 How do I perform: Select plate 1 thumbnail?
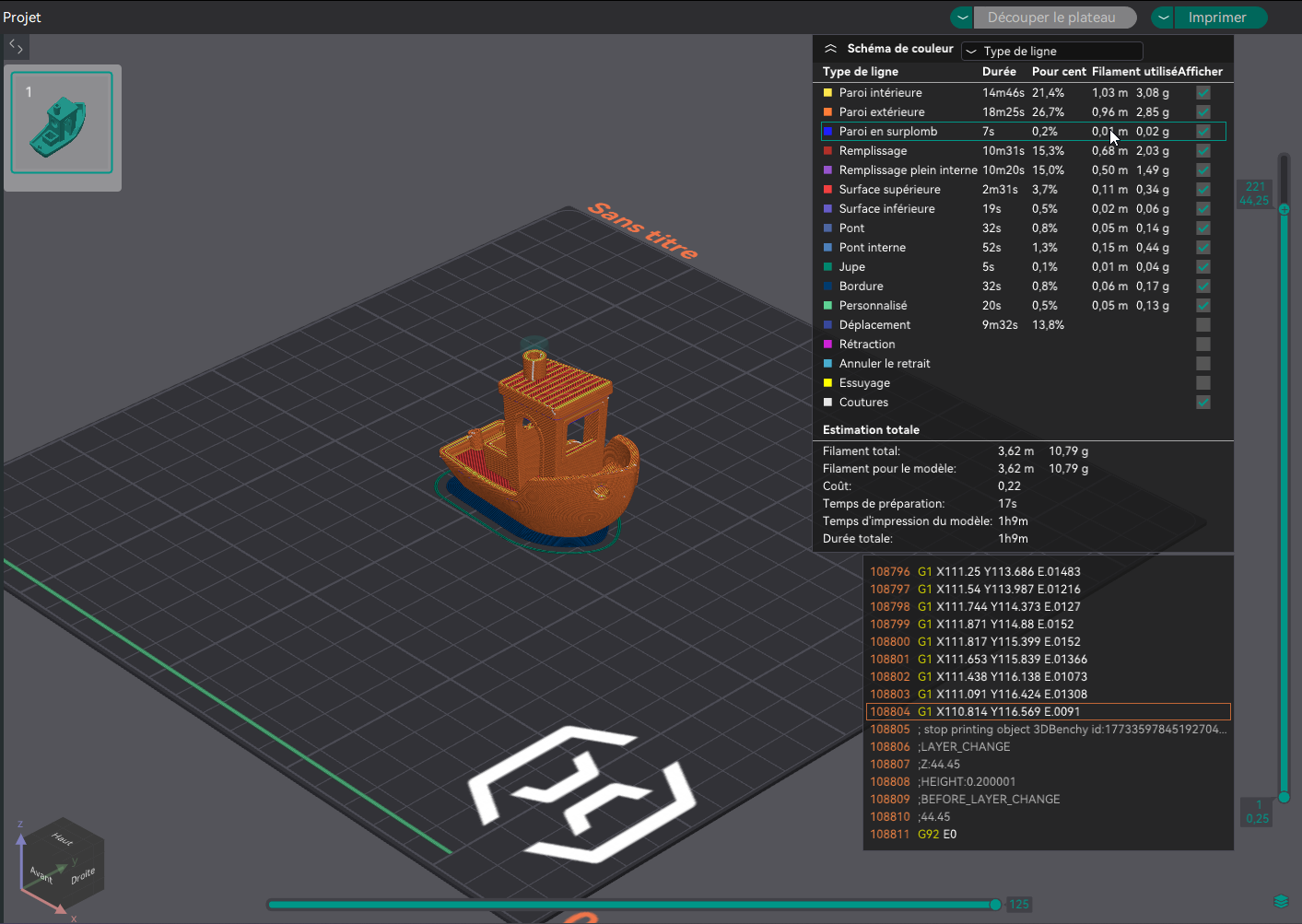(x=62, y=123)
